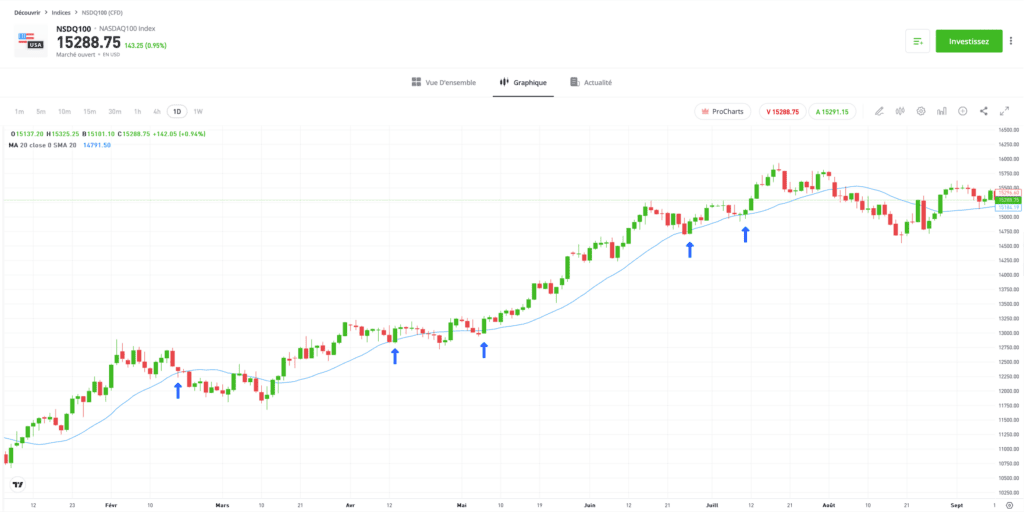Share the chart
The width and height of the screenshot is (1024, 512).
[x=984, y=111]
